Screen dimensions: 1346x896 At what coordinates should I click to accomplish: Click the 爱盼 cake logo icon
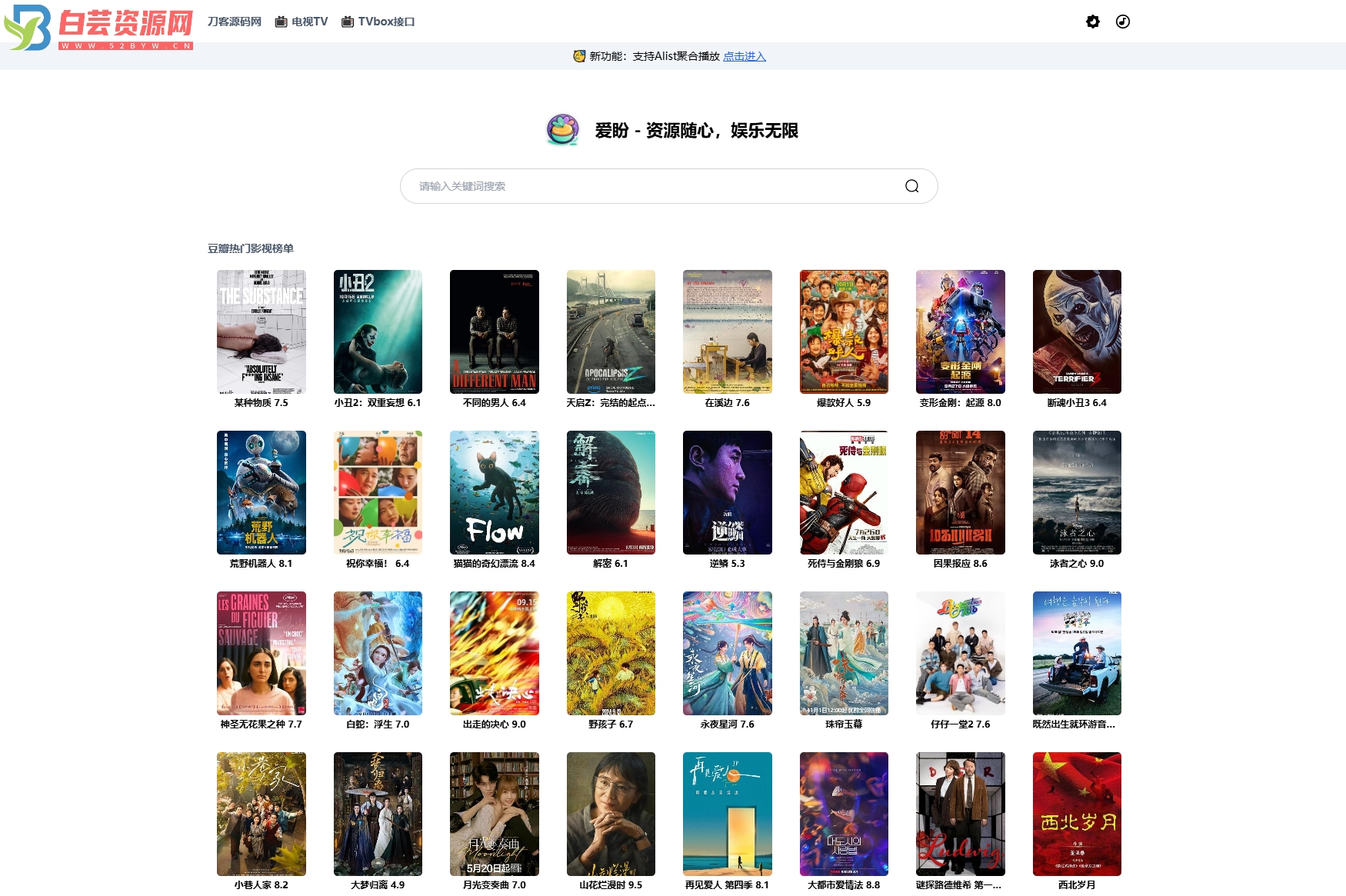pos(563,130)
